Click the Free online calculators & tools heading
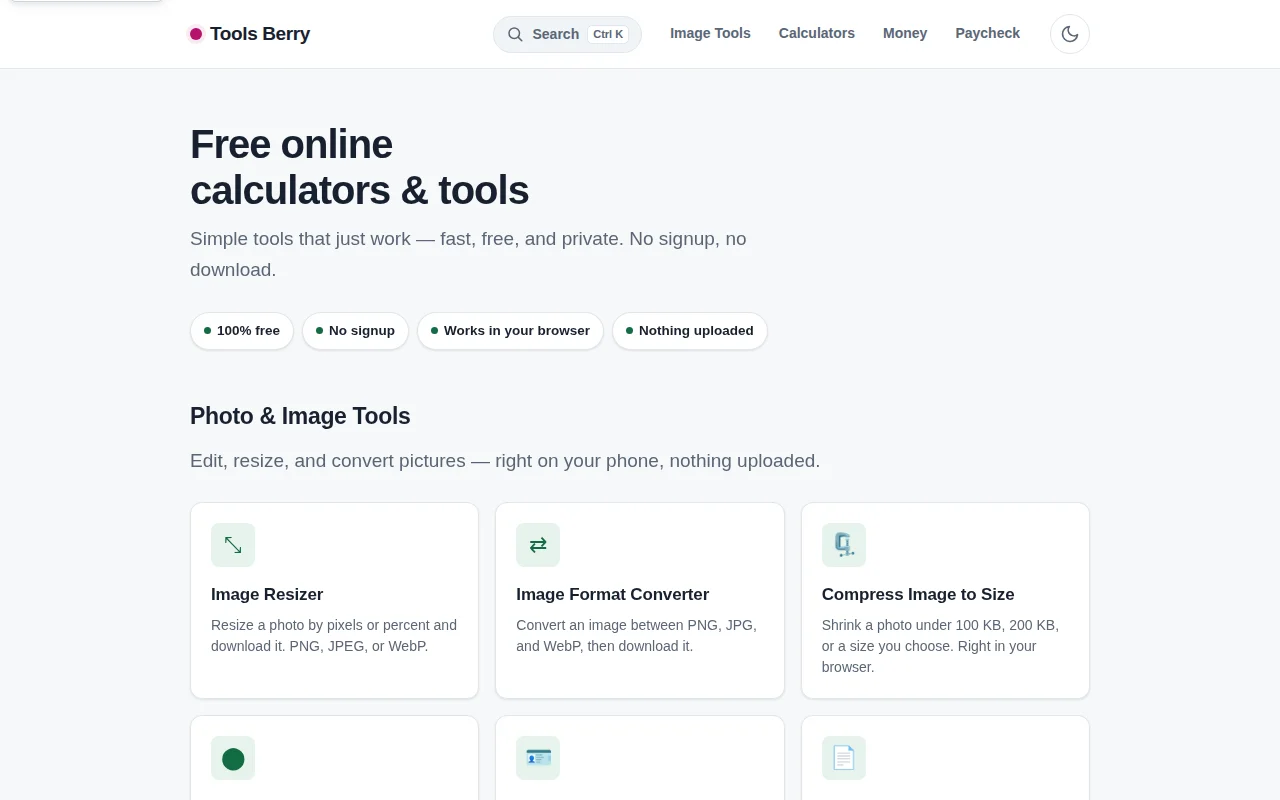This screenshot has height=800, width=1280. (x=359, y=167)
